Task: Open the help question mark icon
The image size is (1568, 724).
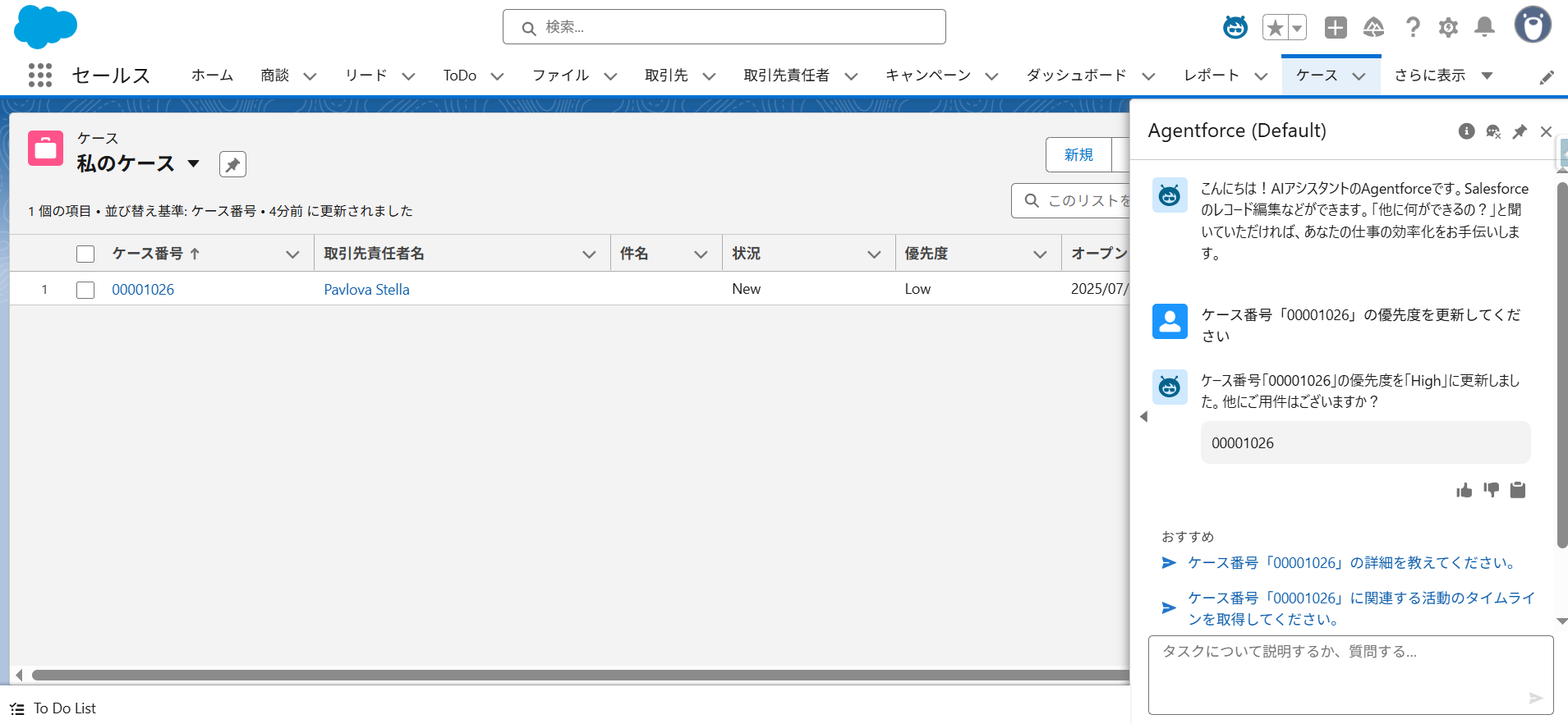Action: pos(1413,28)
